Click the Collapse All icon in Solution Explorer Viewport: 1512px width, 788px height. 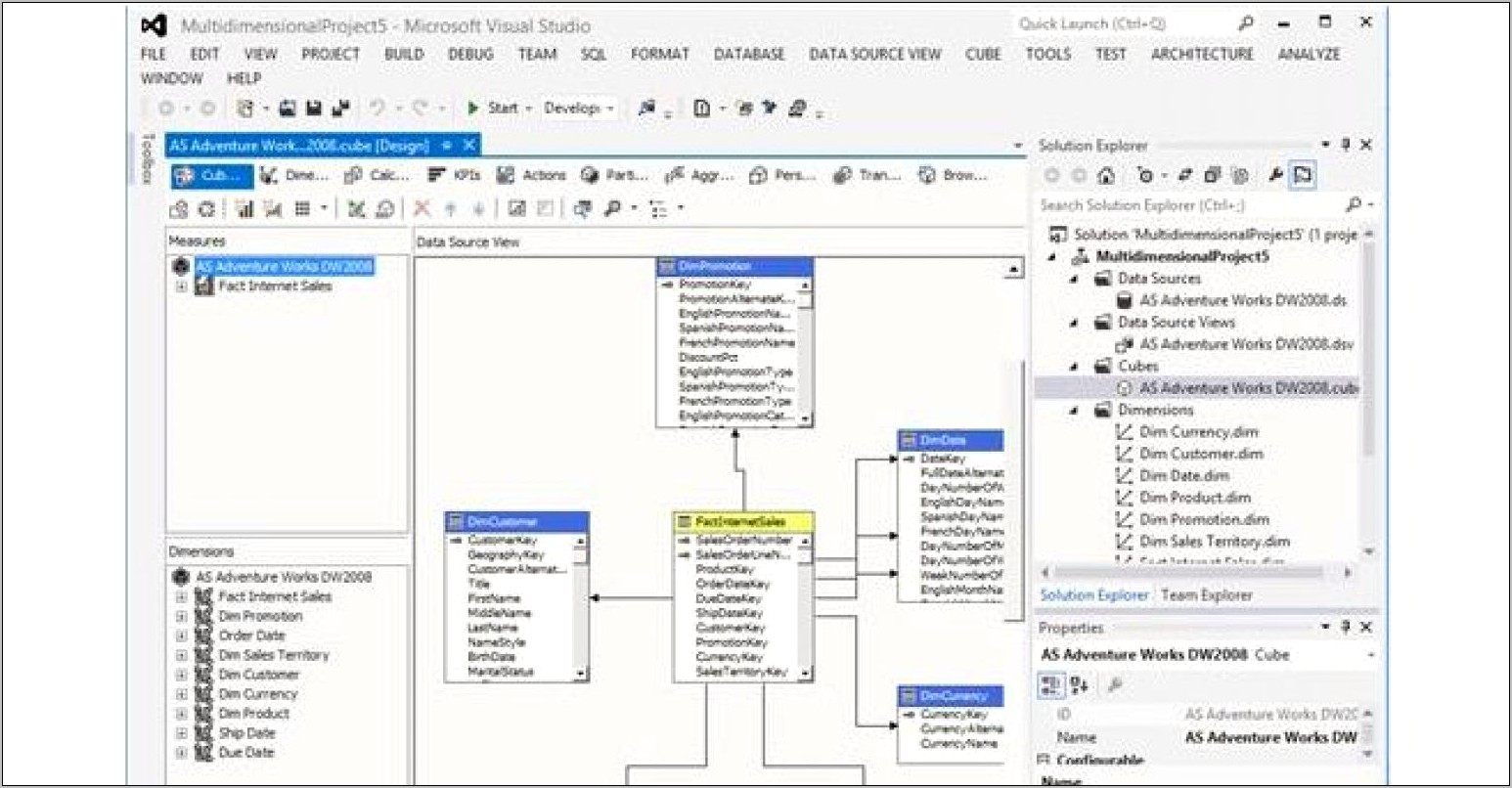click(x=1213, y=176)
